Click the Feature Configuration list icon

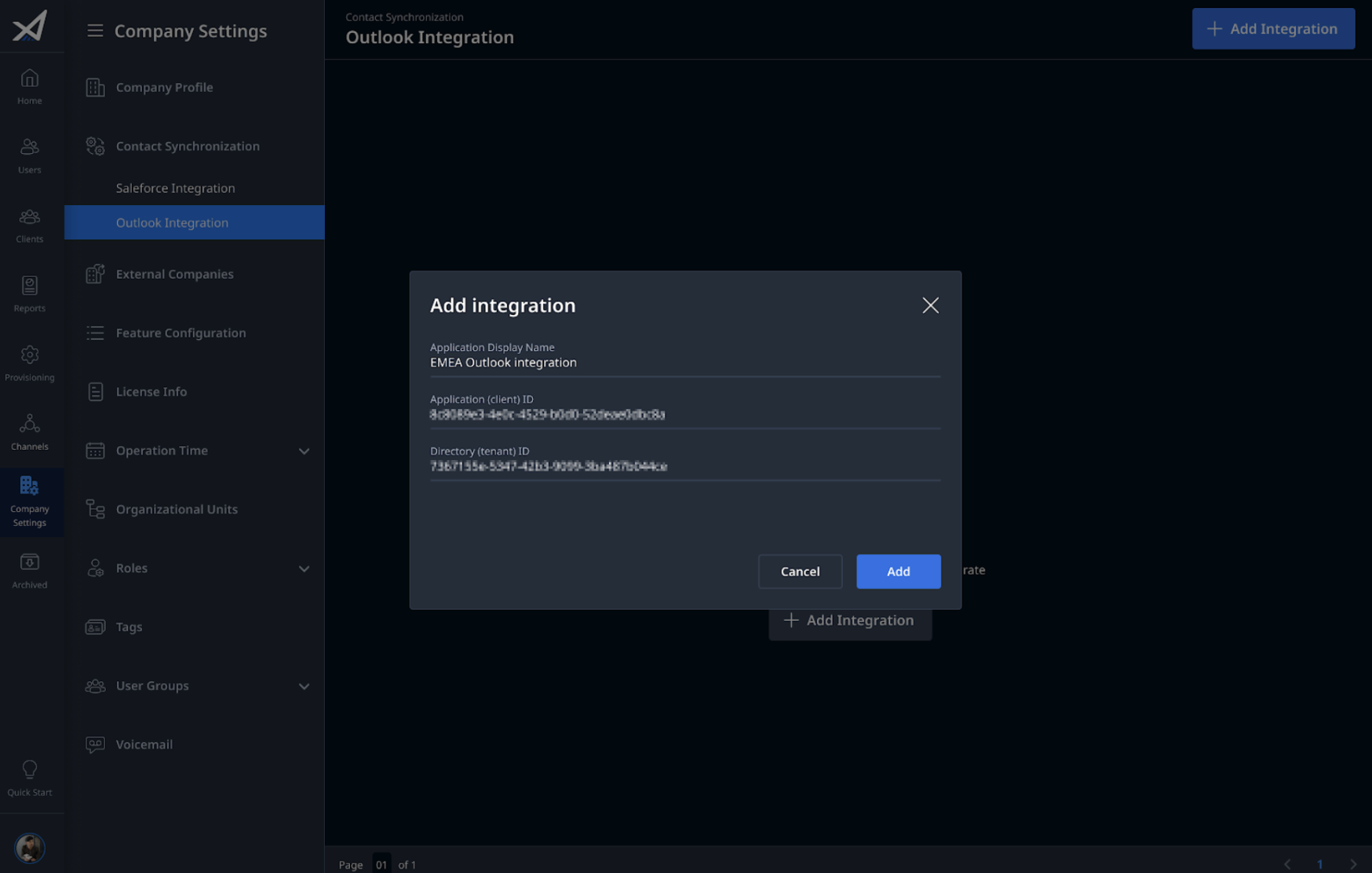(95, 333)
